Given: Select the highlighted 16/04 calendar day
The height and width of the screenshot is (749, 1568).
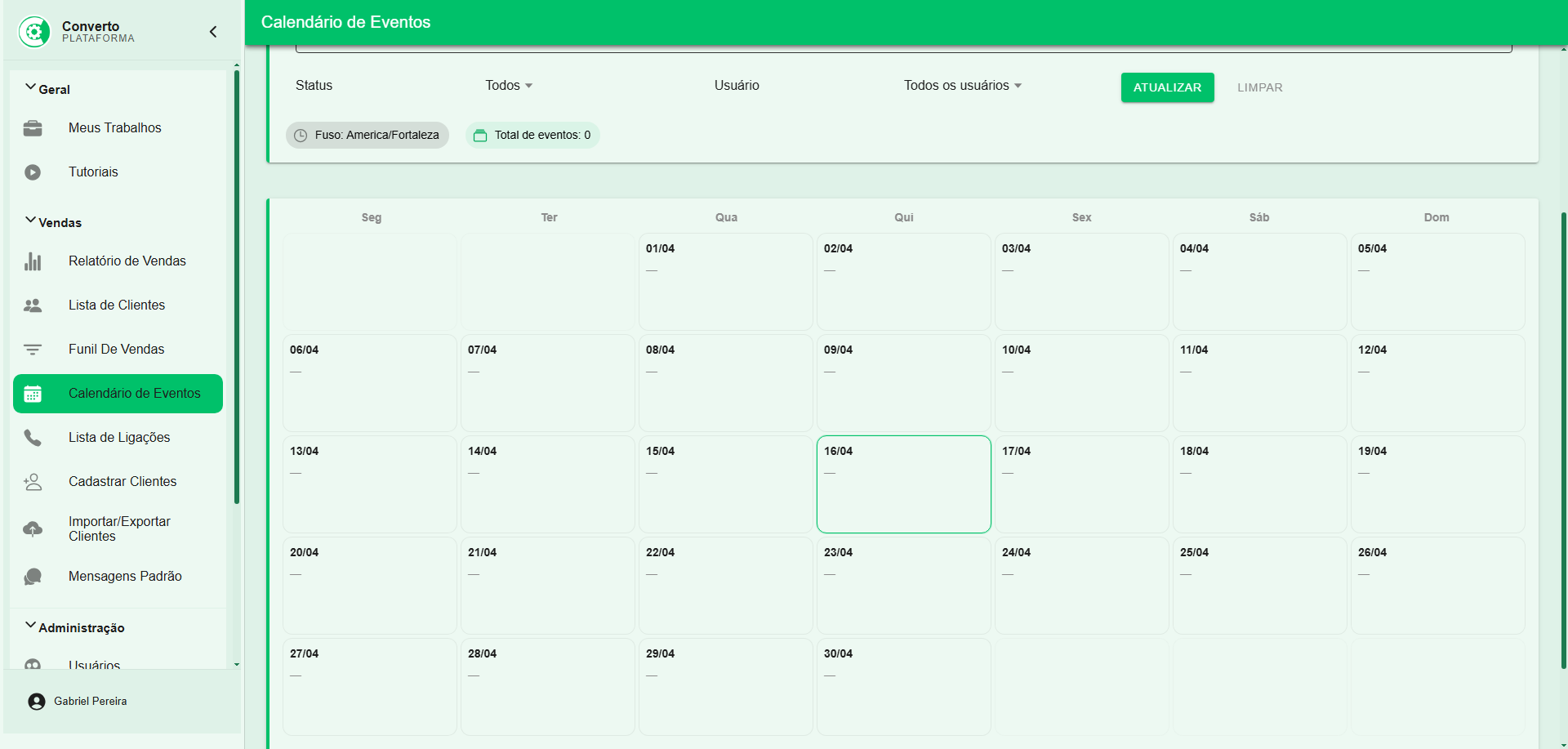Looking at the screenshot, I should 903,484.
